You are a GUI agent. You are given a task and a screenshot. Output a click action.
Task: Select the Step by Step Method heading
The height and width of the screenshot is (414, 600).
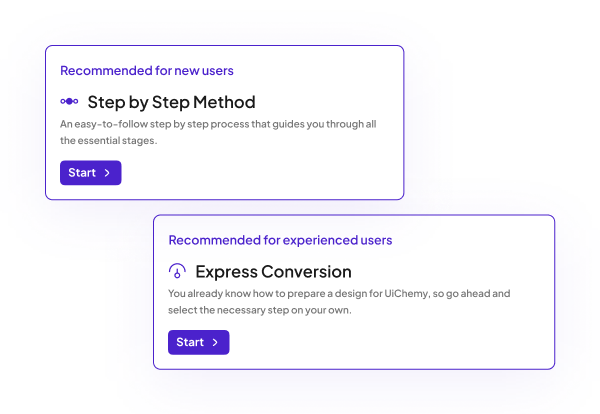click(x=171, y=102)
